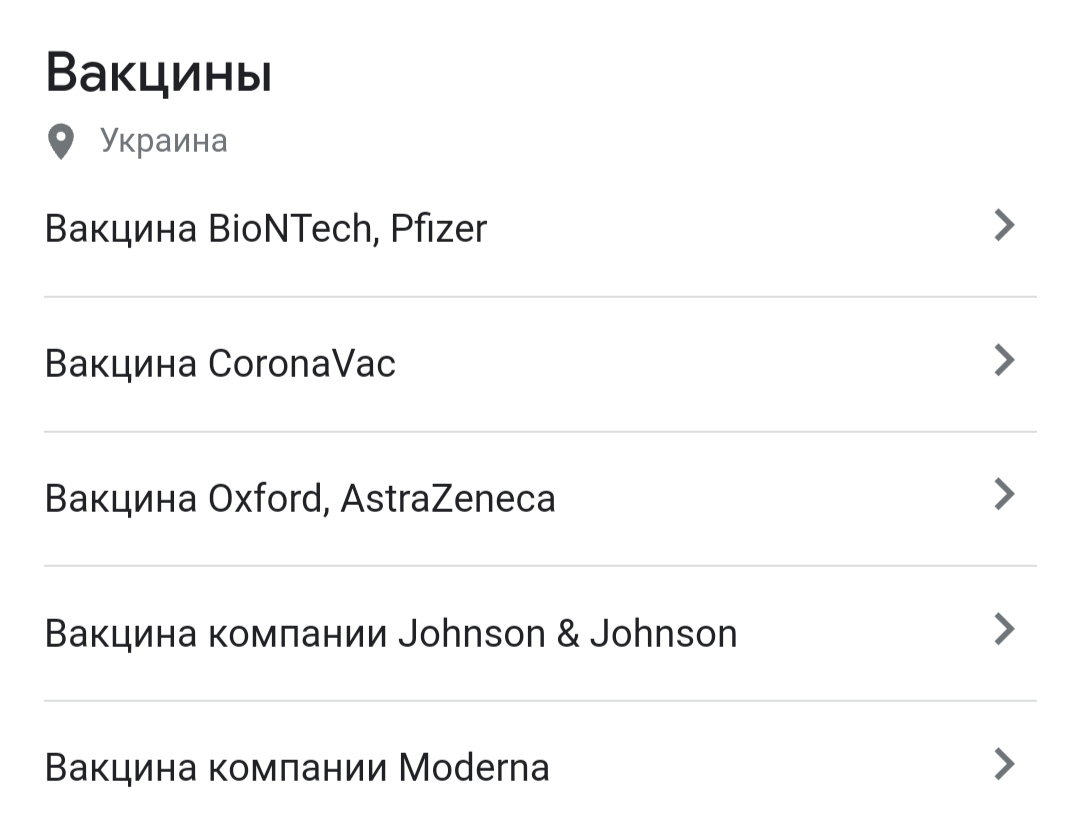Click the location pin icon beside Украина
Image resolution: width=1080 pixels, height=824 pixels.
[61, 141]
